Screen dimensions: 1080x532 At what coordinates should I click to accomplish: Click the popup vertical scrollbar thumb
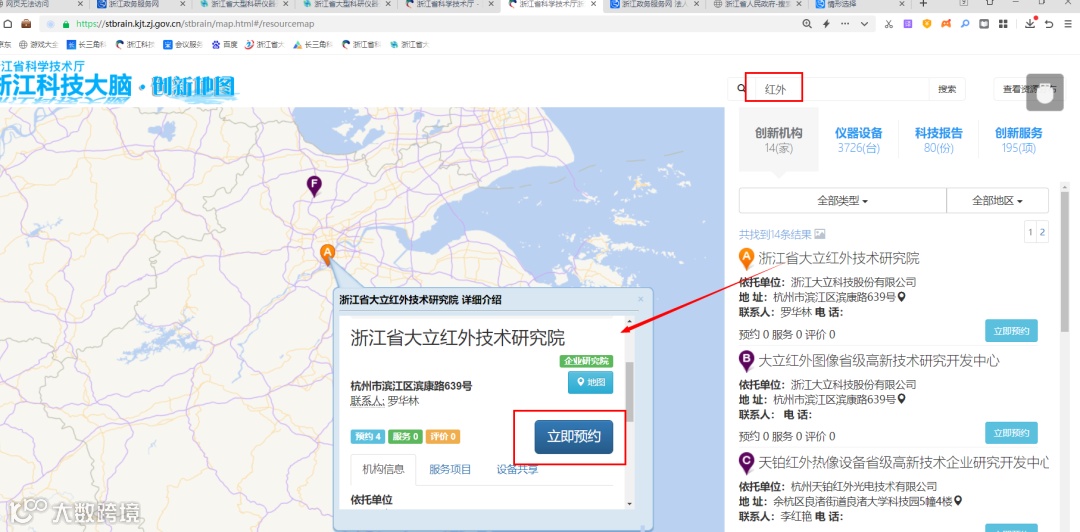click(x=630, y=391)
